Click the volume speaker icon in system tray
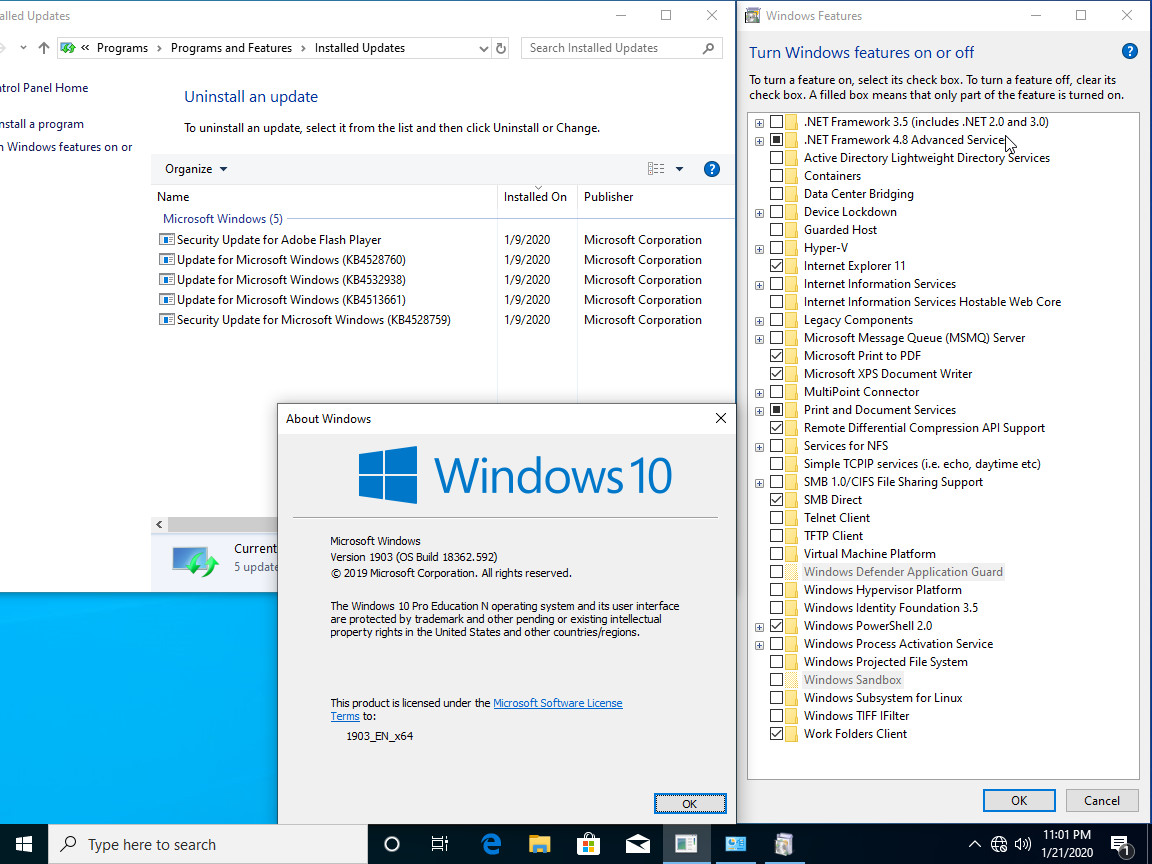 (1022, 844)
